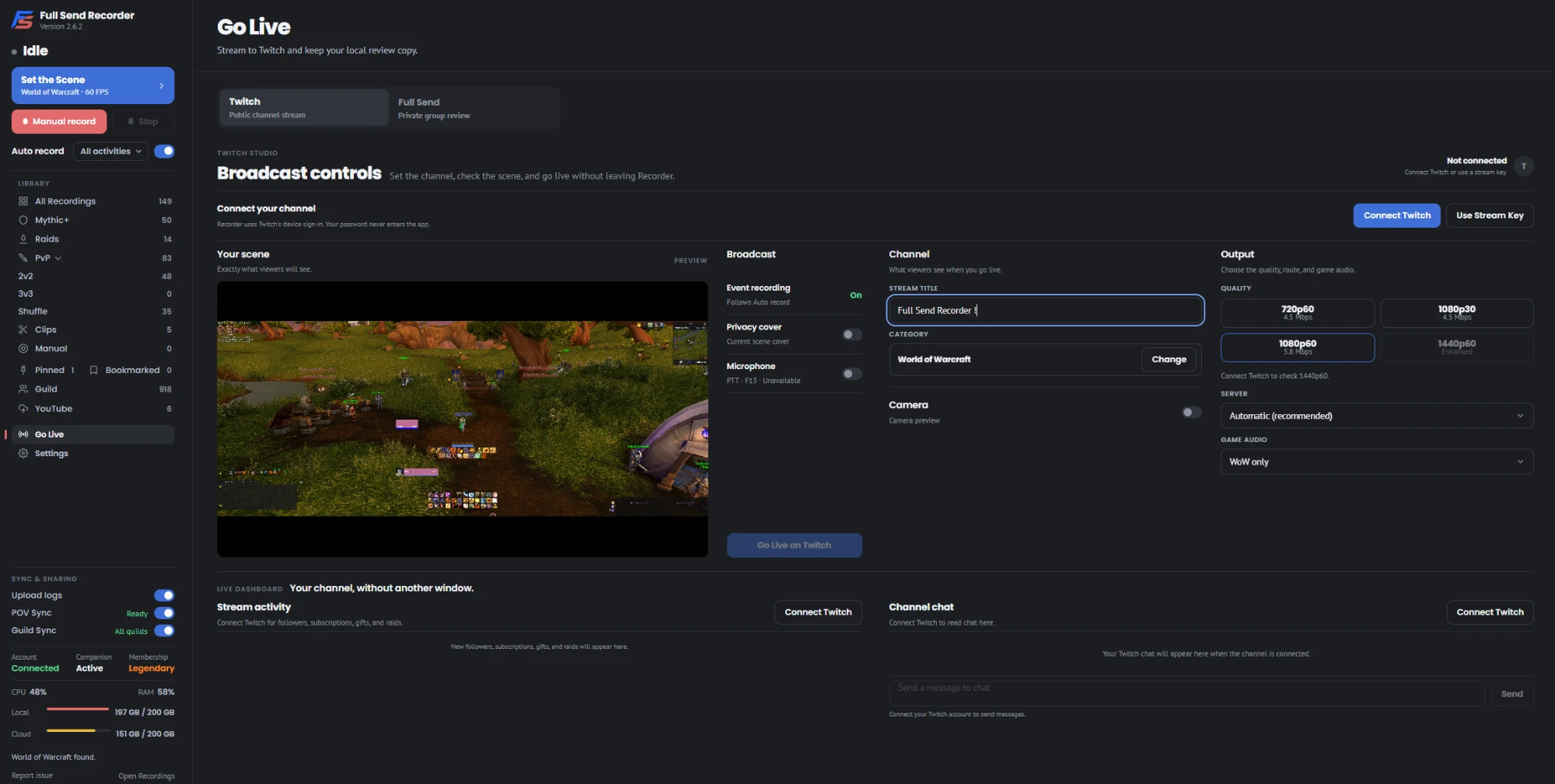Image resolution: width=1555 pixels, height=784 pixels.
Task: Expand the Set the Scene panel
Action: pos(93,85)
